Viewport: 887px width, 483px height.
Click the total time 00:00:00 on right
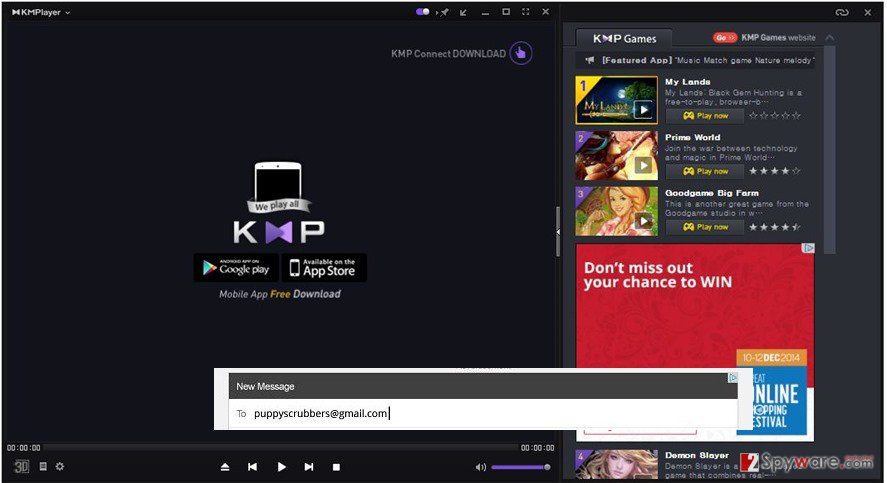click(x=537, y=448)
